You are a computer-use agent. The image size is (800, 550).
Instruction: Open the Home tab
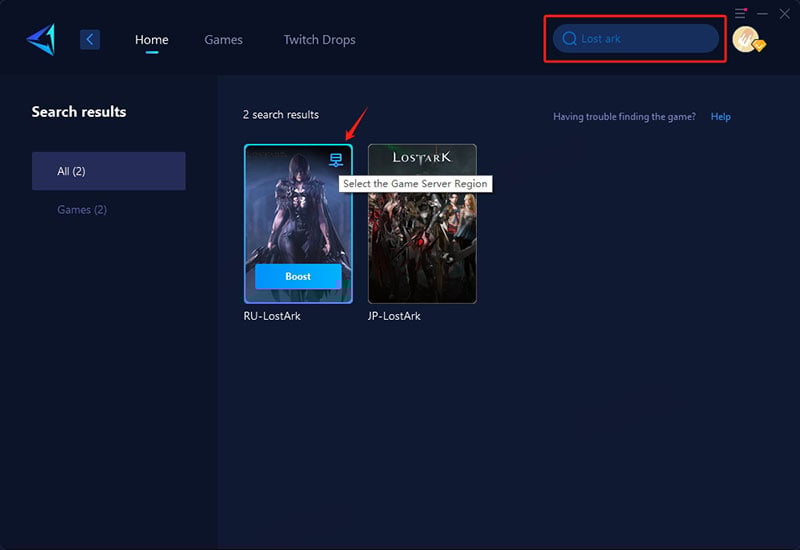tap(152, 40)
